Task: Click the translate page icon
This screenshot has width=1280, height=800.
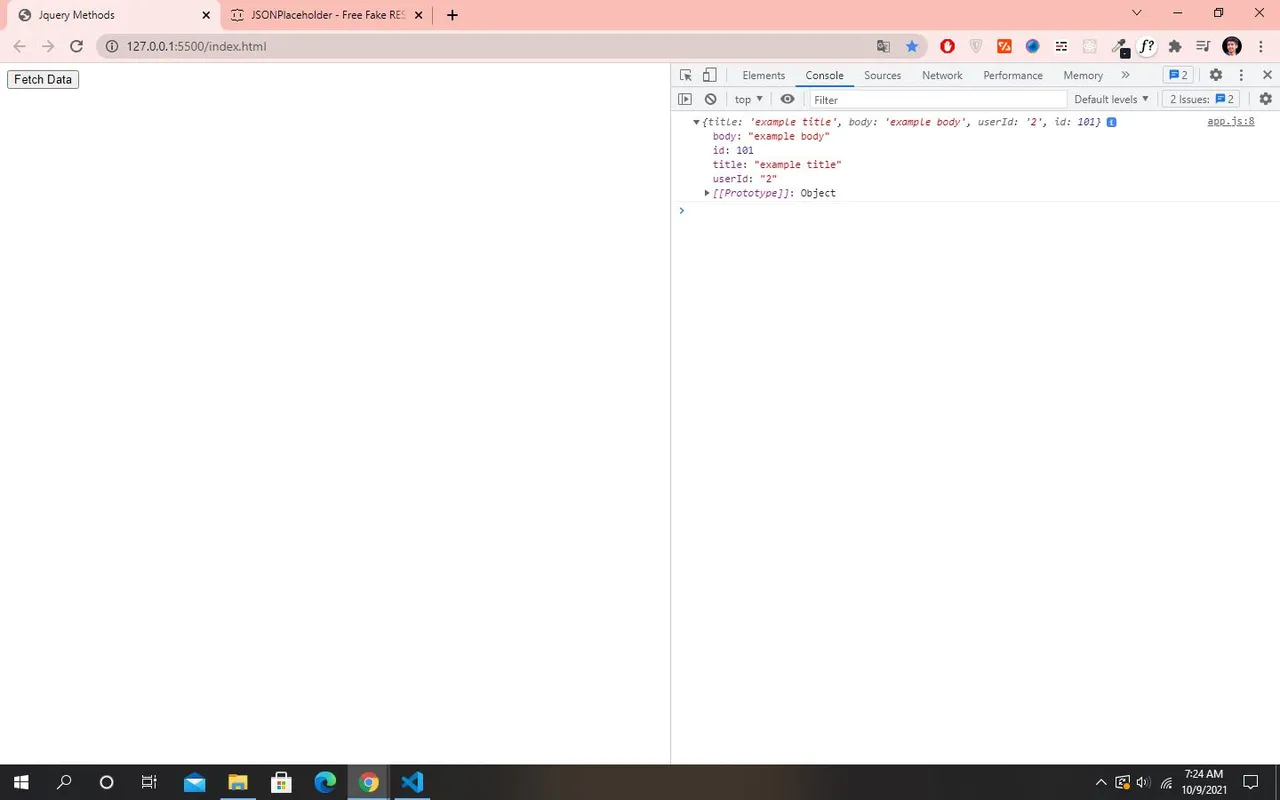Action: pyautogui.click(x=883, y=46)
